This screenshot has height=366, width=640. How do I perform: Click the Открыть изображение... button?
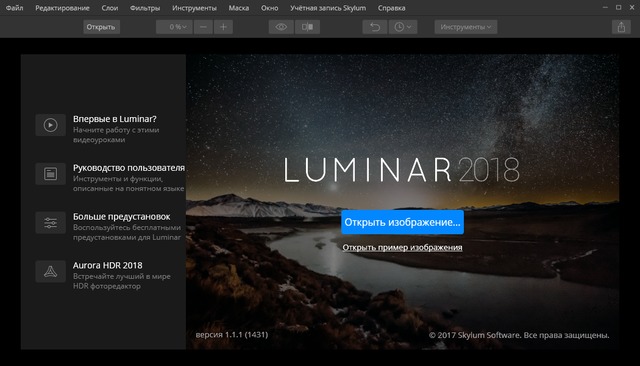(x=402, y=222)
